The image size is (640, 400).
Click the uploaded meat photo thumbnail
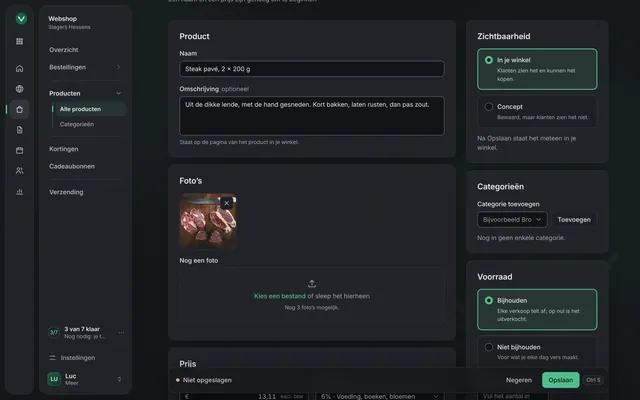point(208,221)
